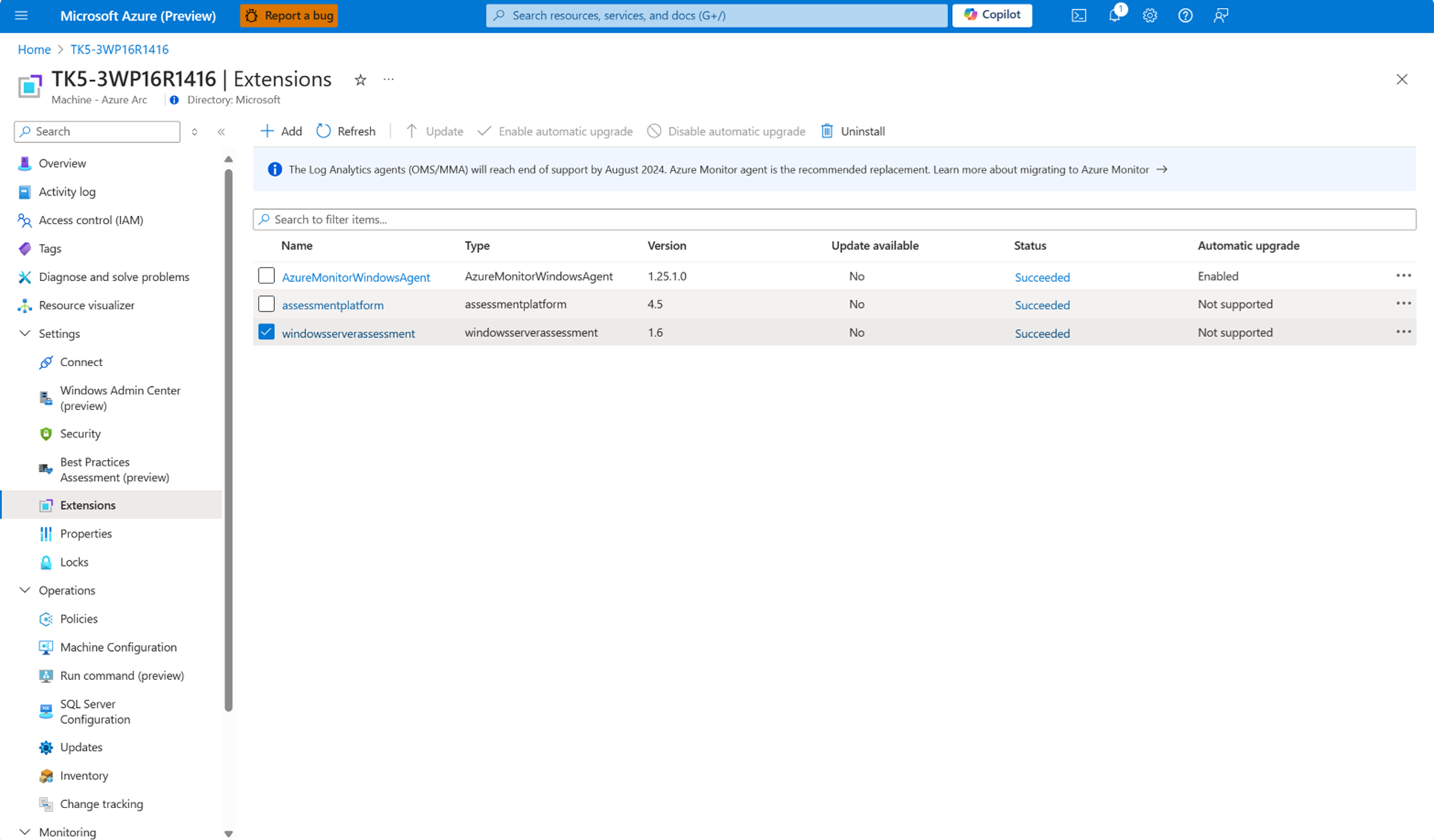Screen dimensions: 1434x840
Task: Open the help question mark icon
Action: tap(1185, 15)
